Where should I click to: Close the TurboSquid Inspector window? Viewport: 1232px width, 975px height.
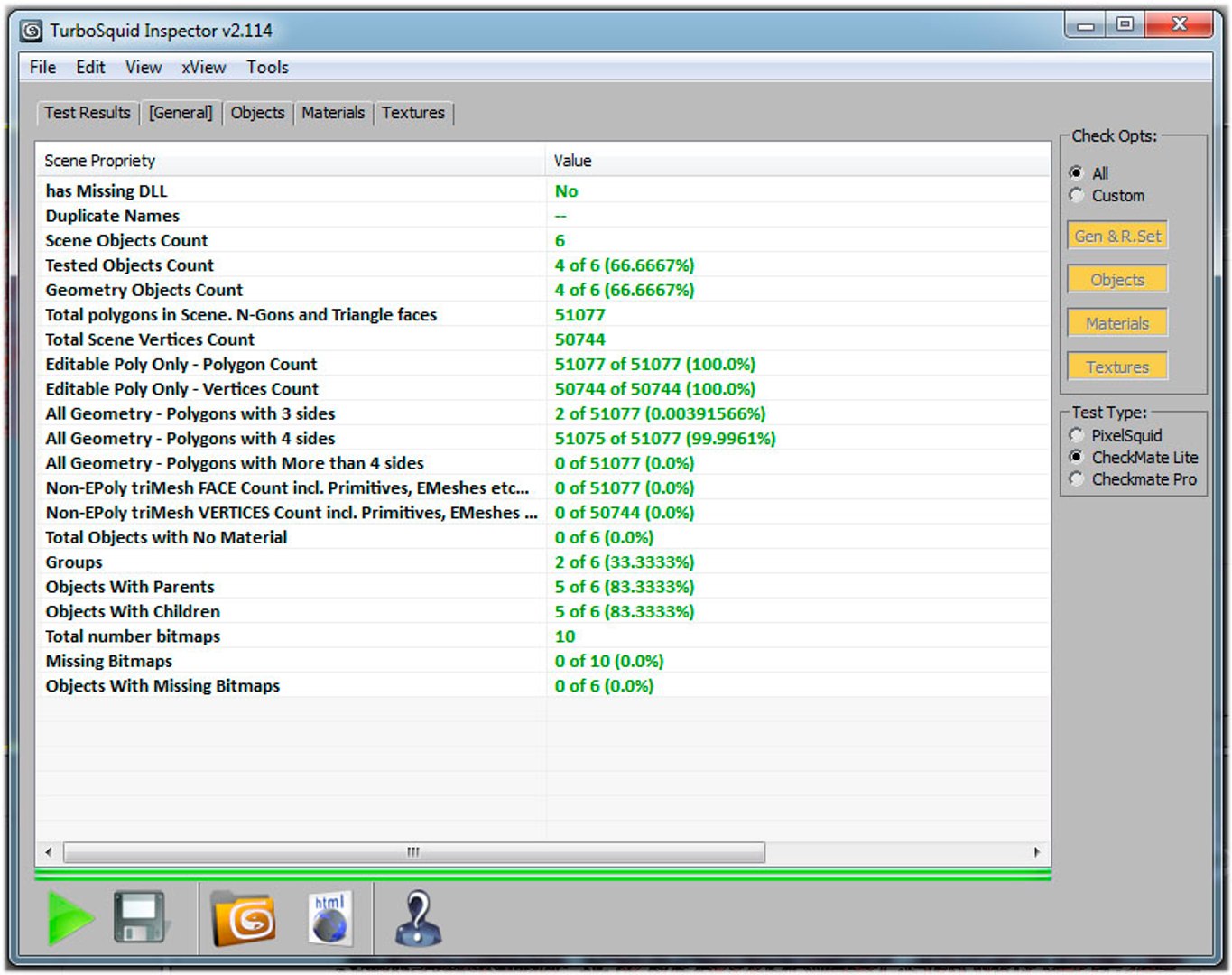click(1179, 25)
